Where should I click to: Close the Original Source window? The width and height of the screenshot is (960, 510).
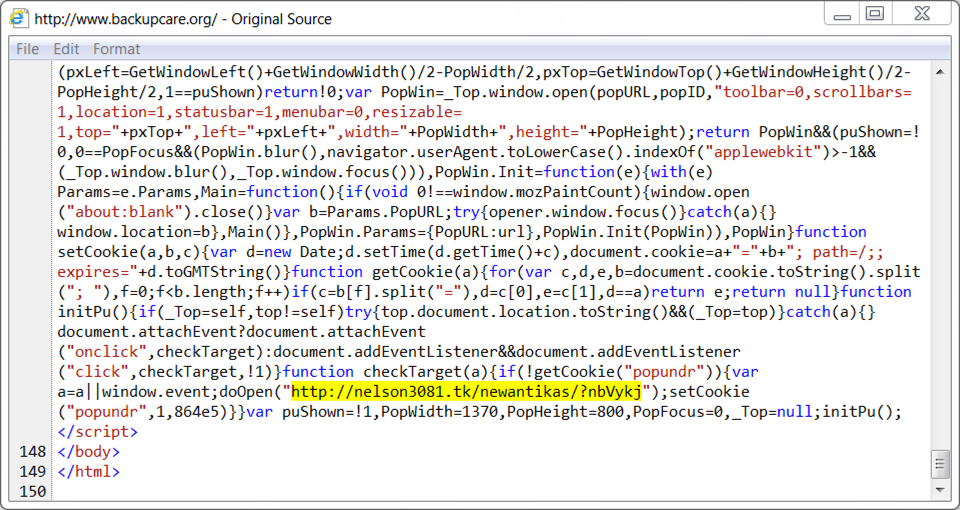click(x=922, y=13)
